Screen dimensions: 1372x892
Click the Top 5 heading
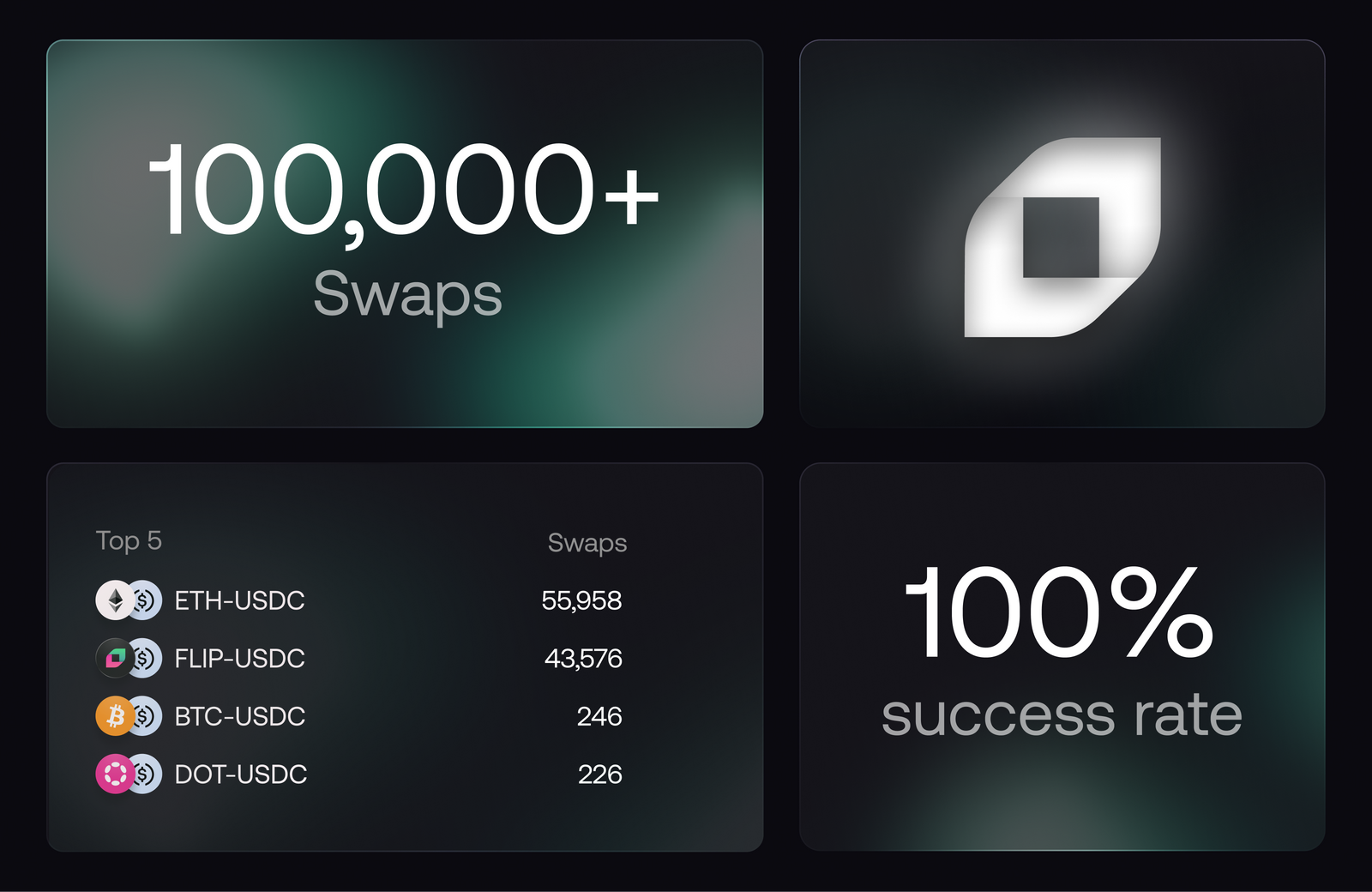click(x=129, y=540)
